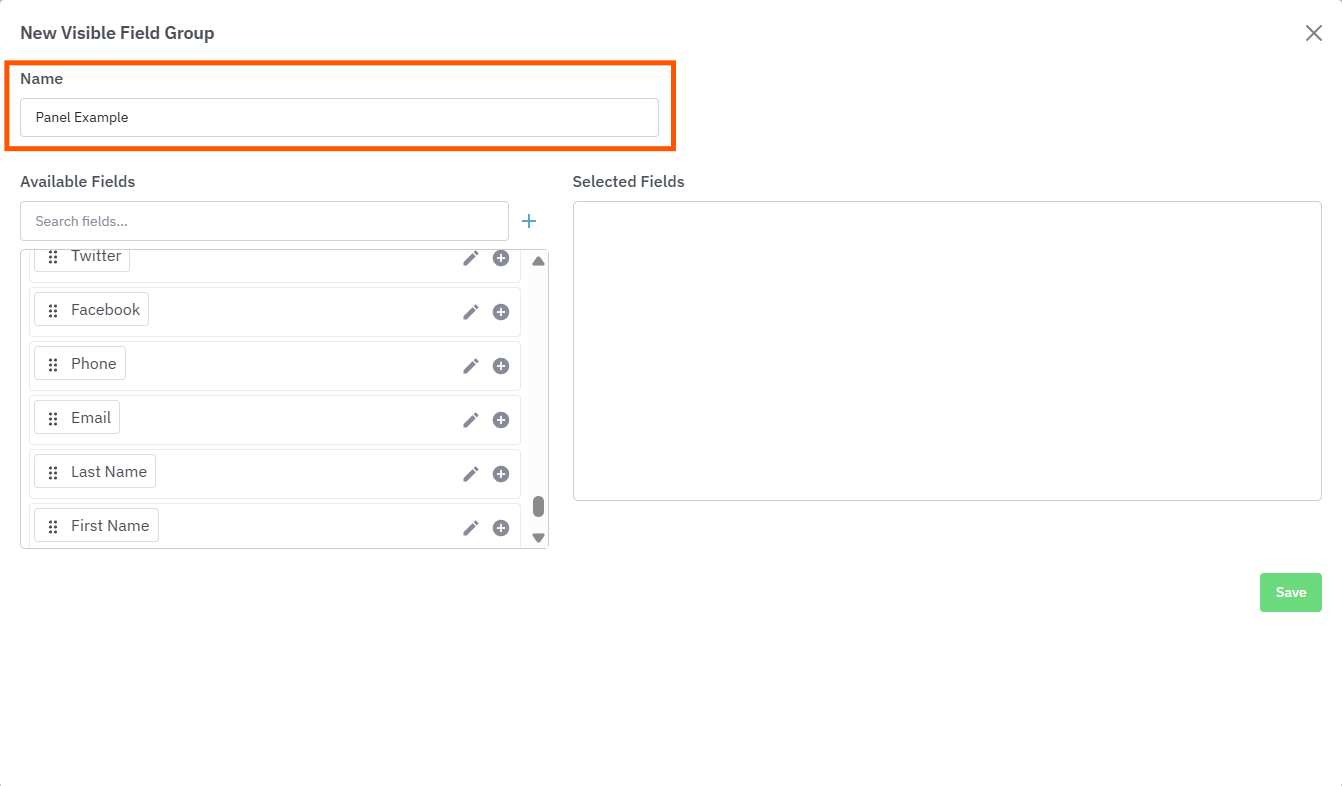Edit the Phone field with pencil icon
This screenshot has width=1342, height=786.
(x=471, y=366)
